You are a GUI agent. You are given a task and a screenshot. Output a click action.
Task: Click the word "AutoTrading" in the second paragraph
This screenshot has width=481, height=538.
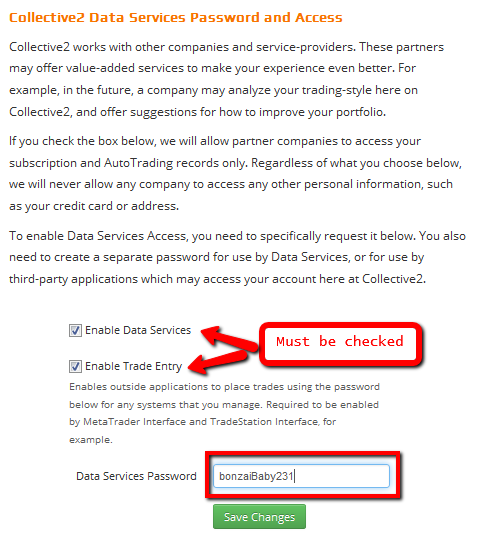(138, 163)
